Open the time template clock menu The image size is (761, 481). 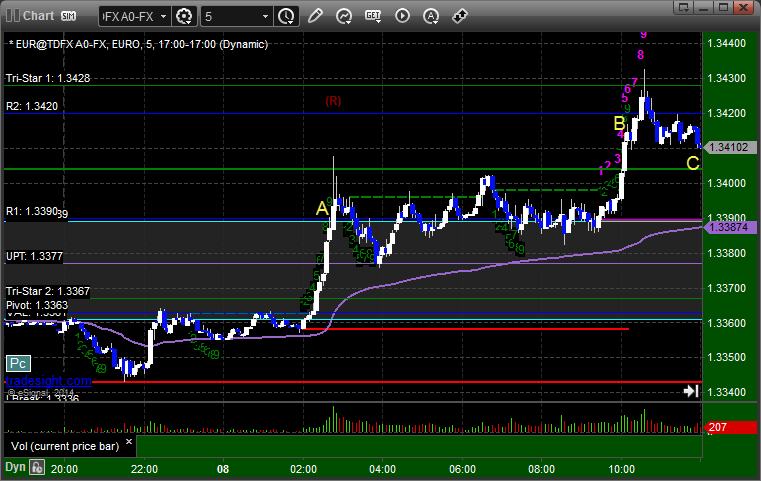pos(286,17)
